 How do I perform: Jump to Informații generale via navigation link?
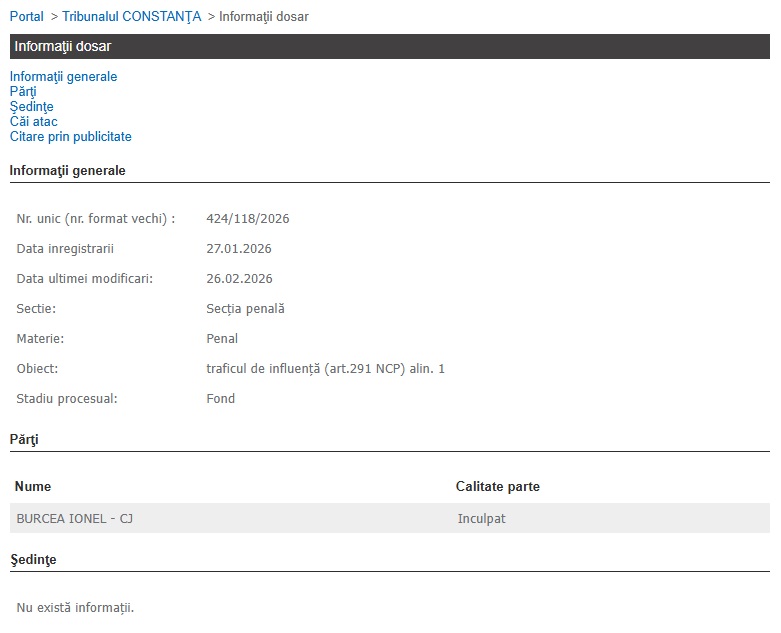click(63, 77)
